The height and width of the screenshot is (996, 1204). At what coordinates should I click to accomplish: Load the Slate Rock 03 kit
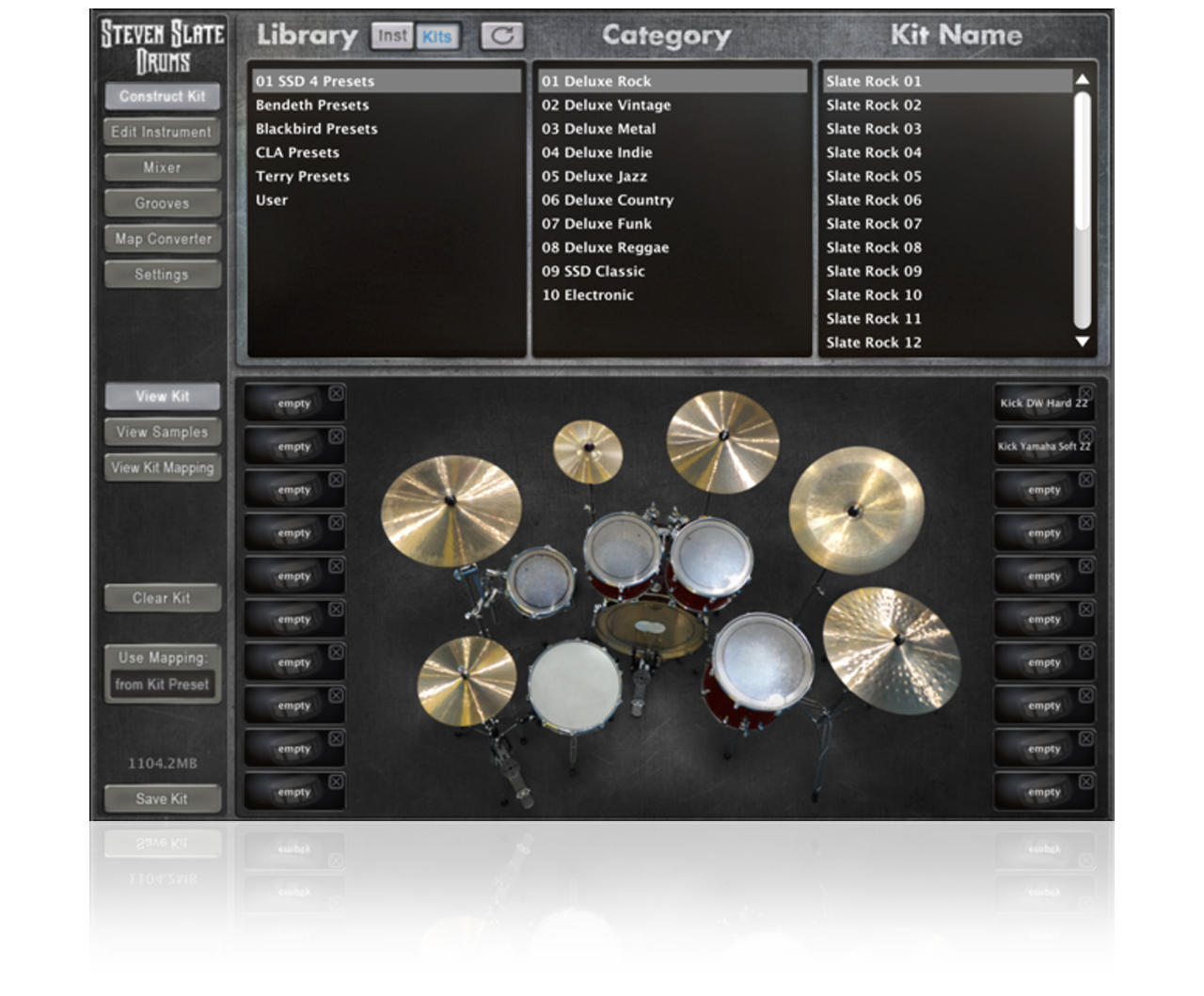click(946, 129)
